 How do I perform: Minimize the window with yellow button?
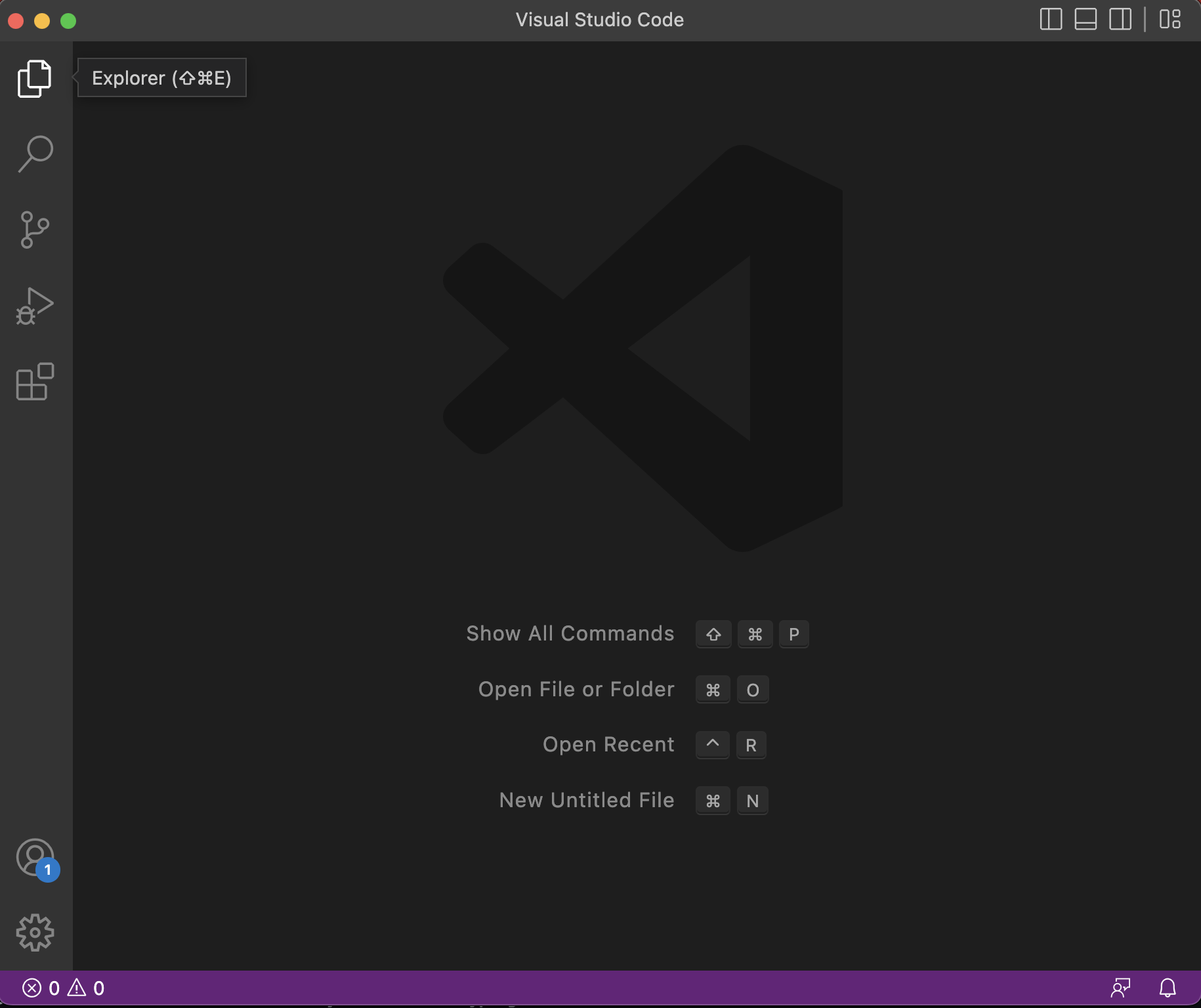tap(42, 21)
